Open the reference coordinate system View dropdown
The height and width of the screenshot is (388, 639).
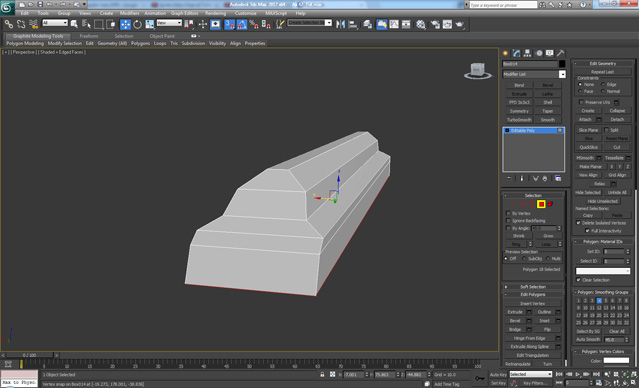pos(169,23)
